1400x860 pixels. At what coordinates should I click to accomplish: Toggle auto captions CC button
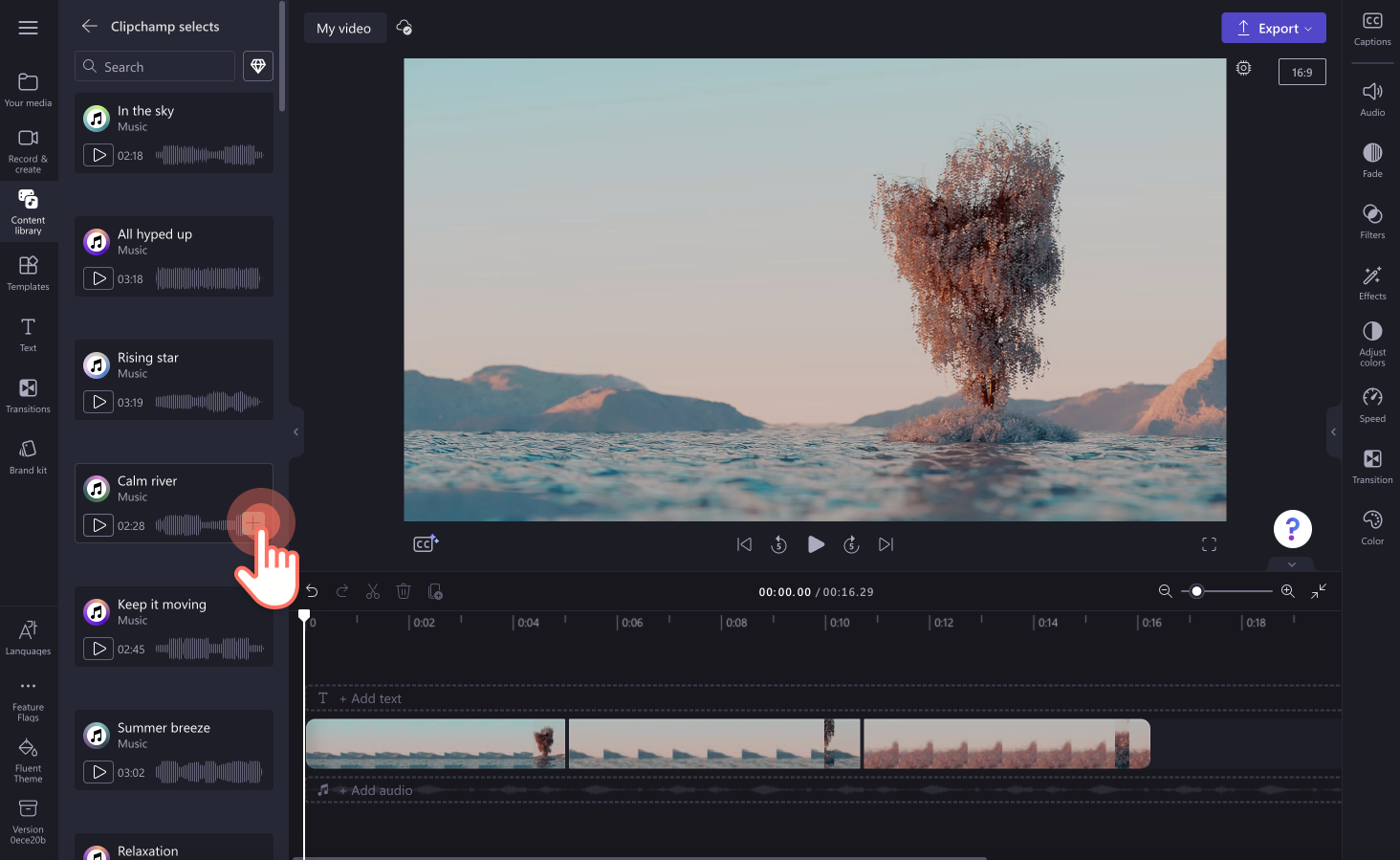[426, 543]
